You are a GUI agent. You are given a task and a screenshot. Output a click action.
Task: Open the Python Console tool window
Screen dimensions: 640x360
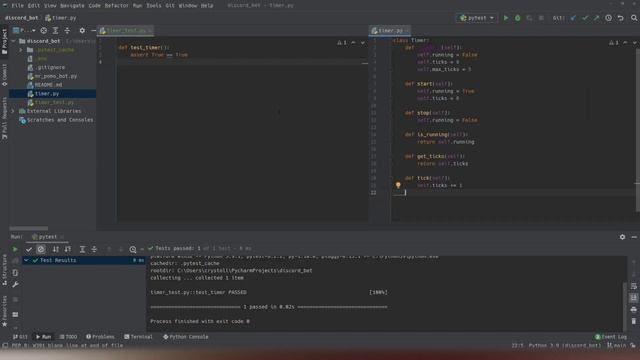(186, 337)
